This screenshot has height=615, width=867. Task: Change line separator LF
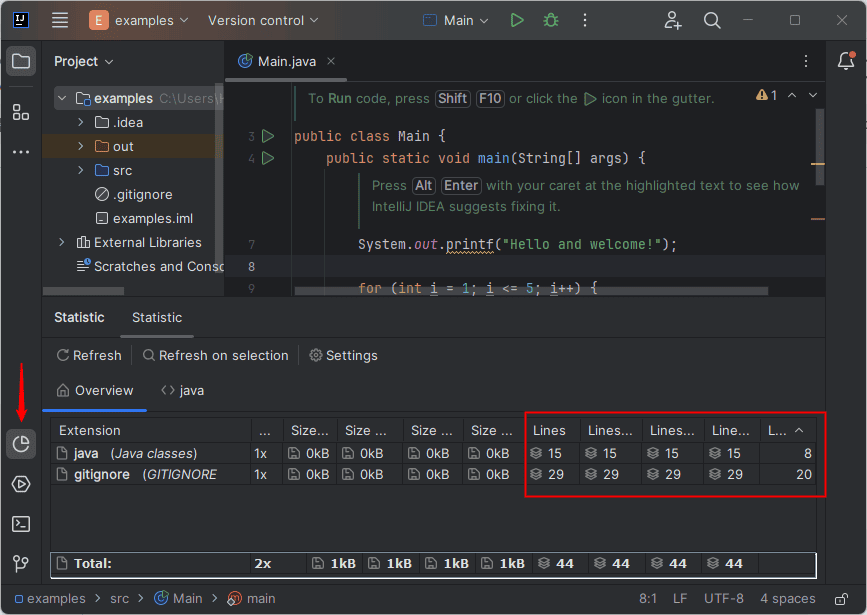pyautogui.click(x=680, y=599)
